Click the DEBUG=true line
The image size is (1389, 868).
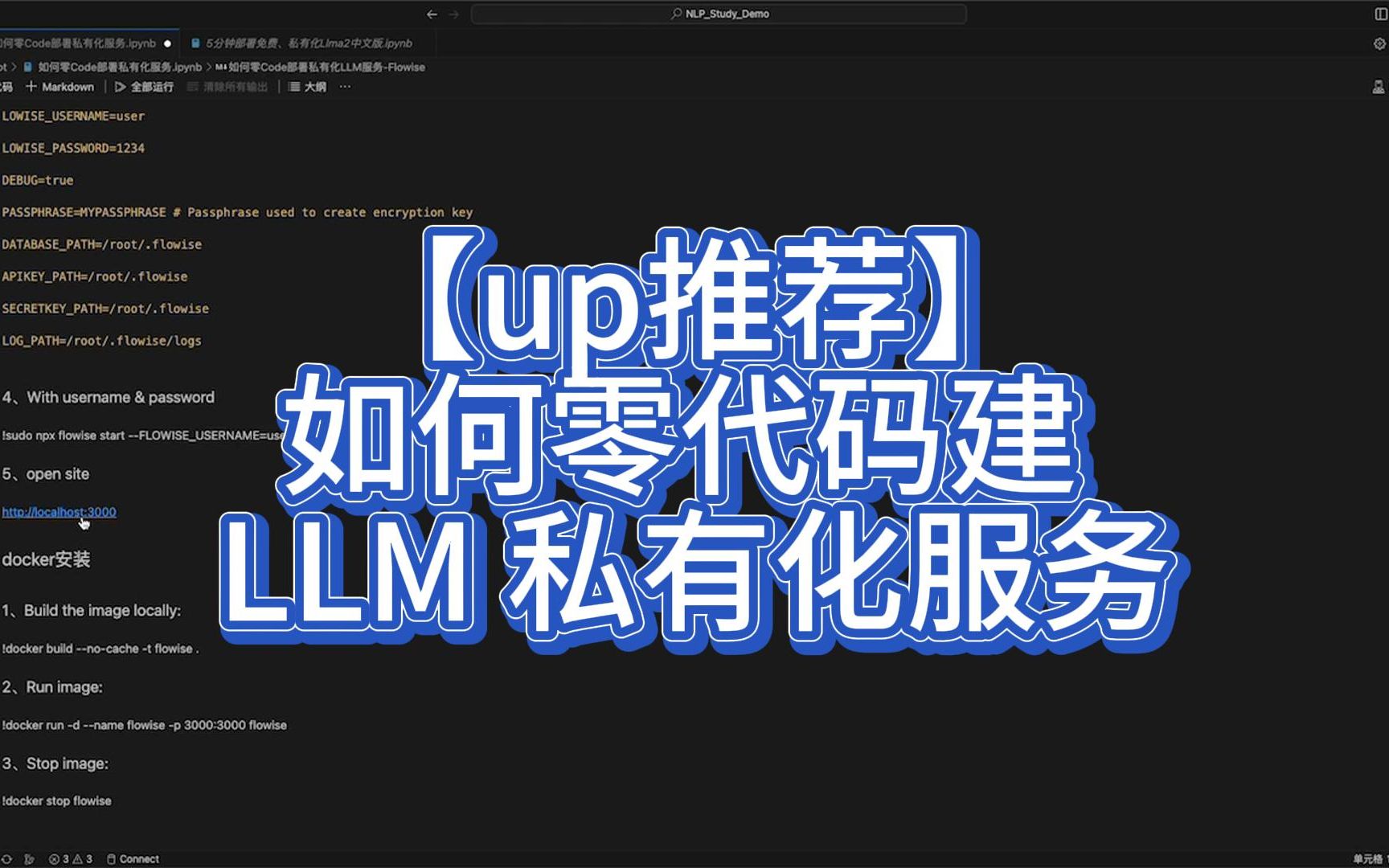click(x=38, y=181)
